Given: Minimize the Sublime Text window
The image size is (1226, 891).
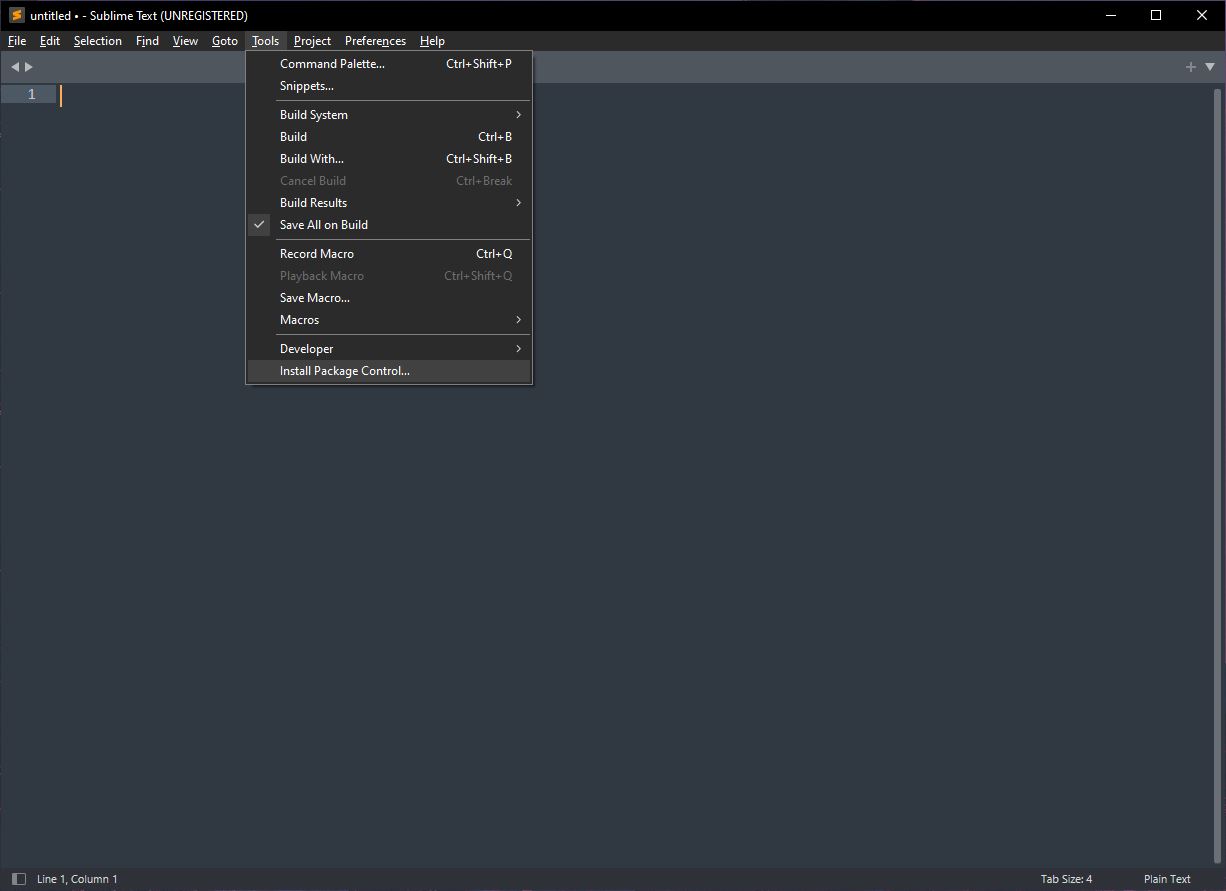Looking at the screenshot, I should pyautogui.click(x=1111, y=15).
